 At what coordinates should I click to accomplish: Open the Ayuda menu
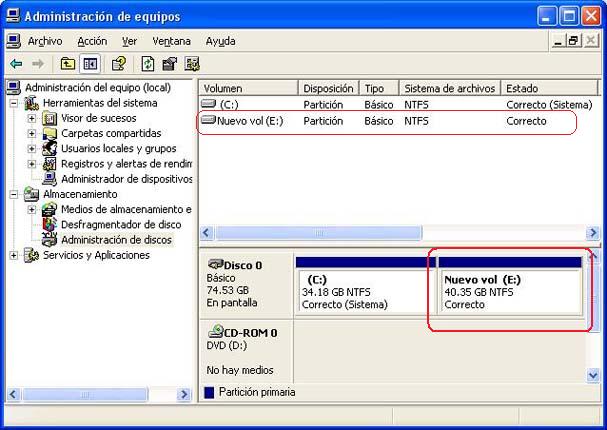[221, 41]
